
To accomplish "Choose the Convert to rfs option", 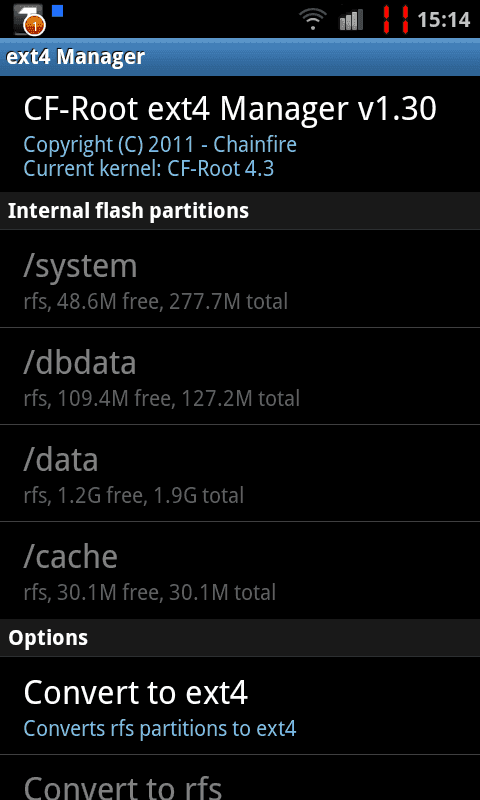I will tap(240, 778).
